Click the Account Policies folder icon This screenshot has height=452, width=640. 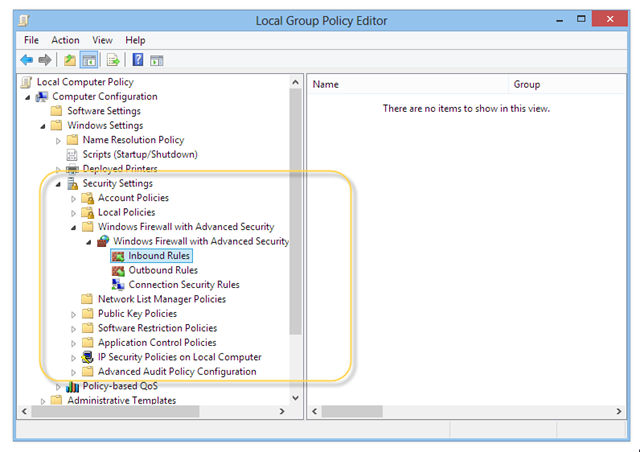point(87,198)
